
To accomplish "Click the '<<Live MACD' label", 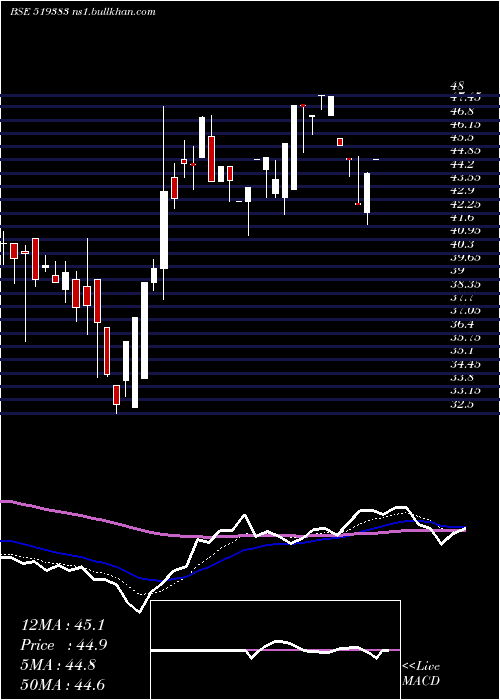I will point(421,674).
